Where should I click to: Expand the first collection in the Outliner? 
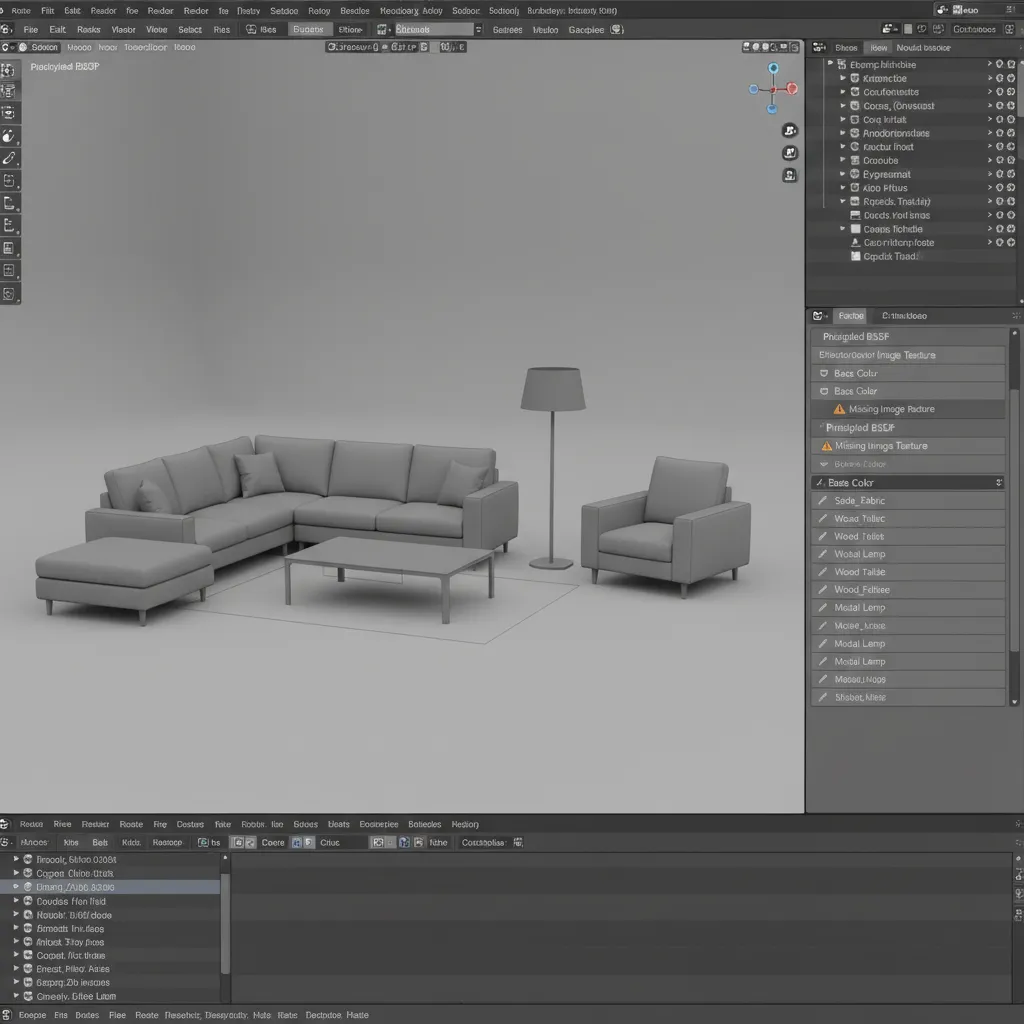pyautogui.click(x=830, y=64)
